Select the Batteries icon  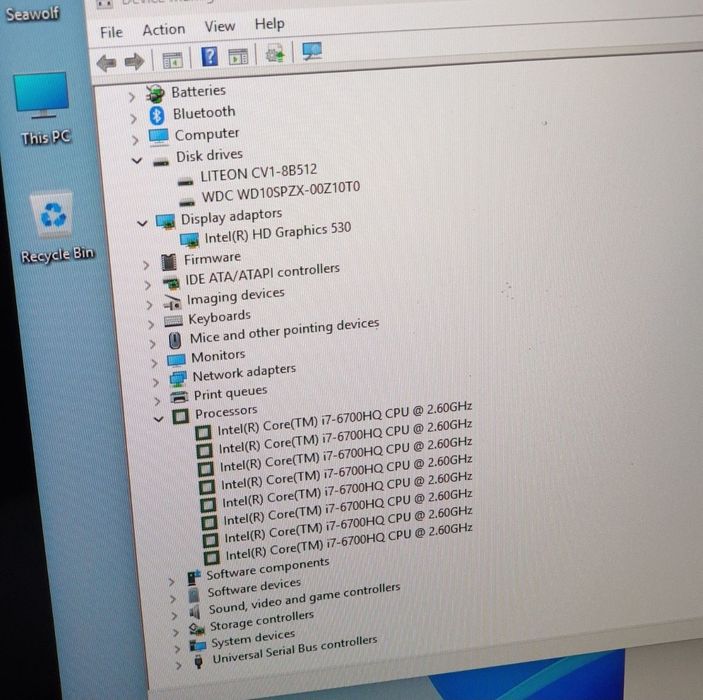tap(155, 94)
